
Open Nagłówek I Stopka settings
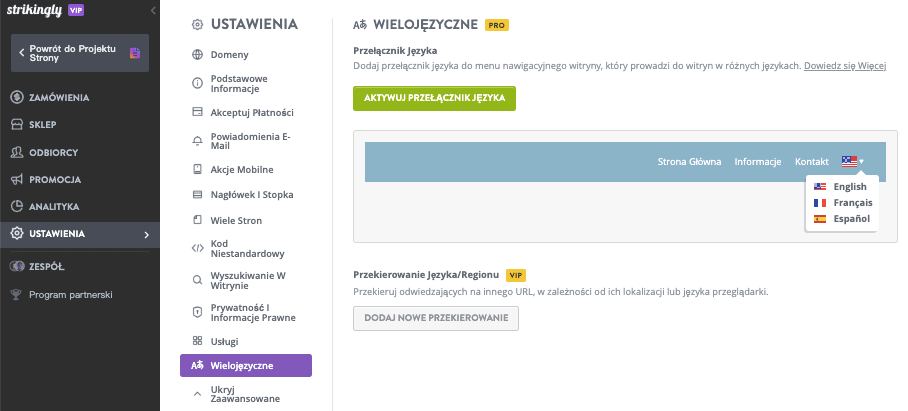[252, 195]
